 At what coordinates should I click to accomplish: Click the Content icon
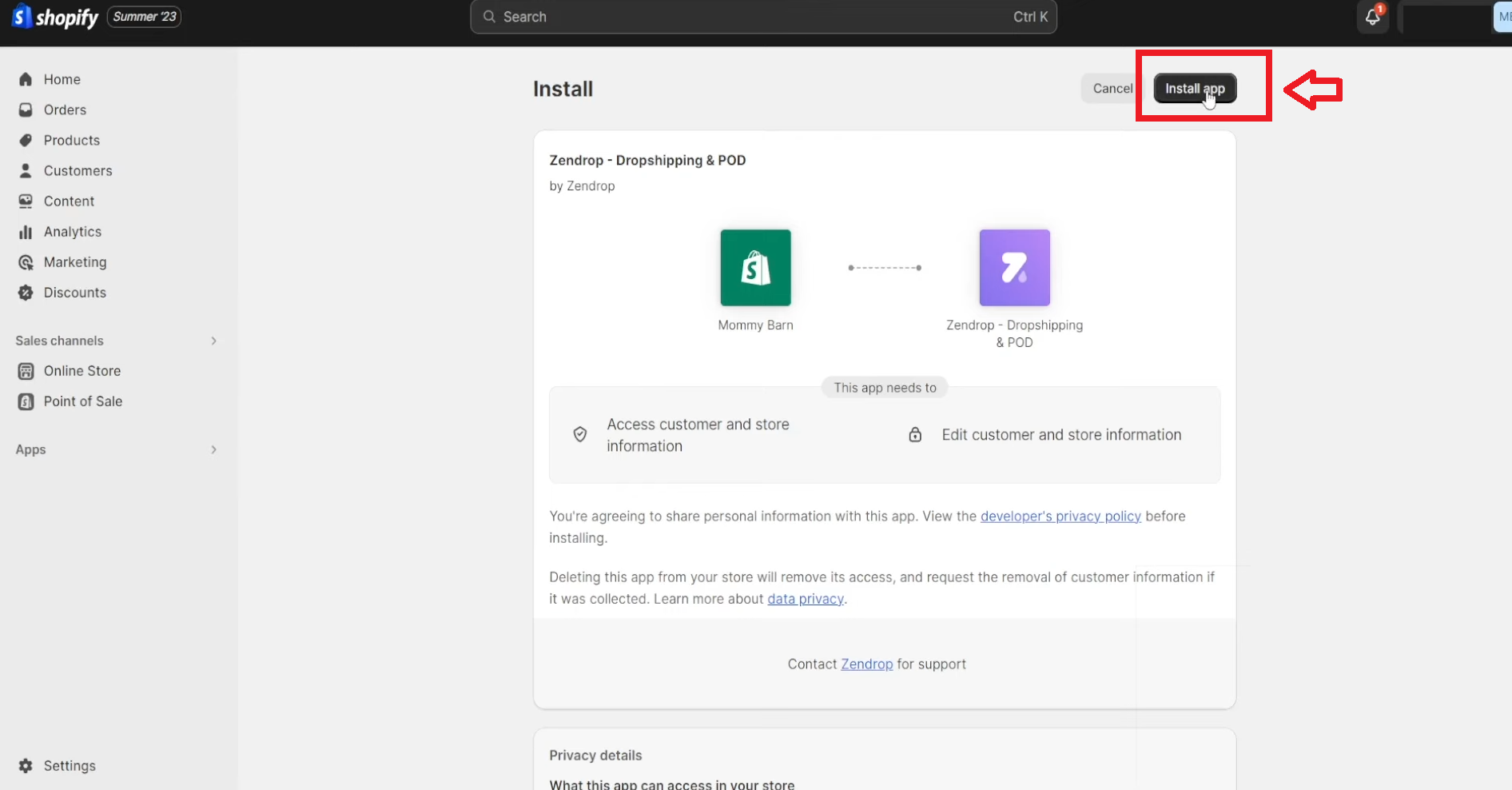coord(26,201)
